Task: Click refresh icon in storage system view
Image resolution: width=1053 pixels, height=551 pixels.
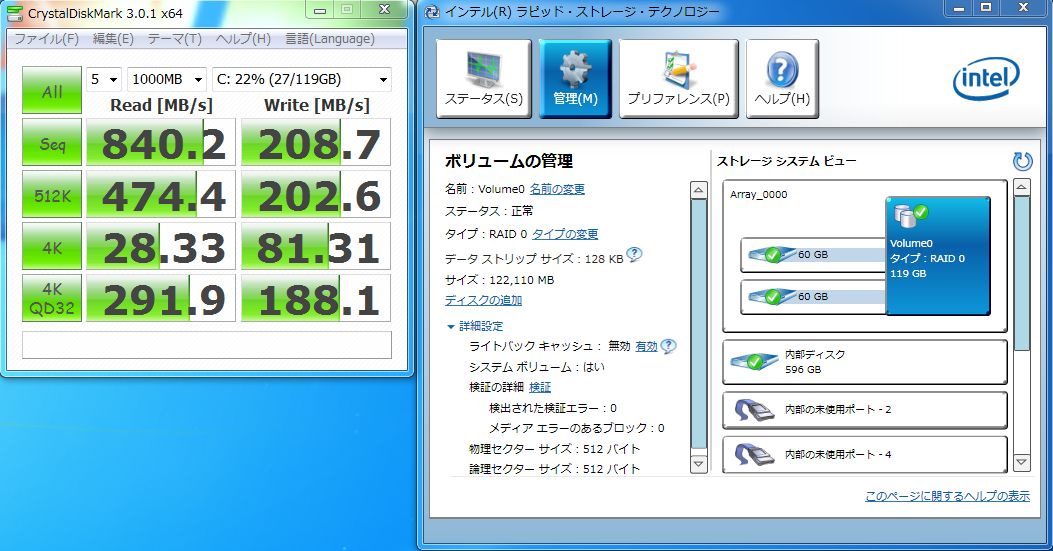Action: (1021, 161)
